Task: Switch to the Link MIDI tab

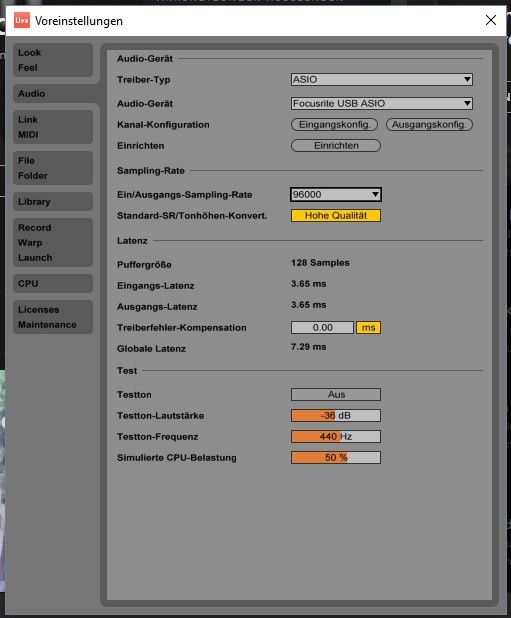Action: point(53,127)
